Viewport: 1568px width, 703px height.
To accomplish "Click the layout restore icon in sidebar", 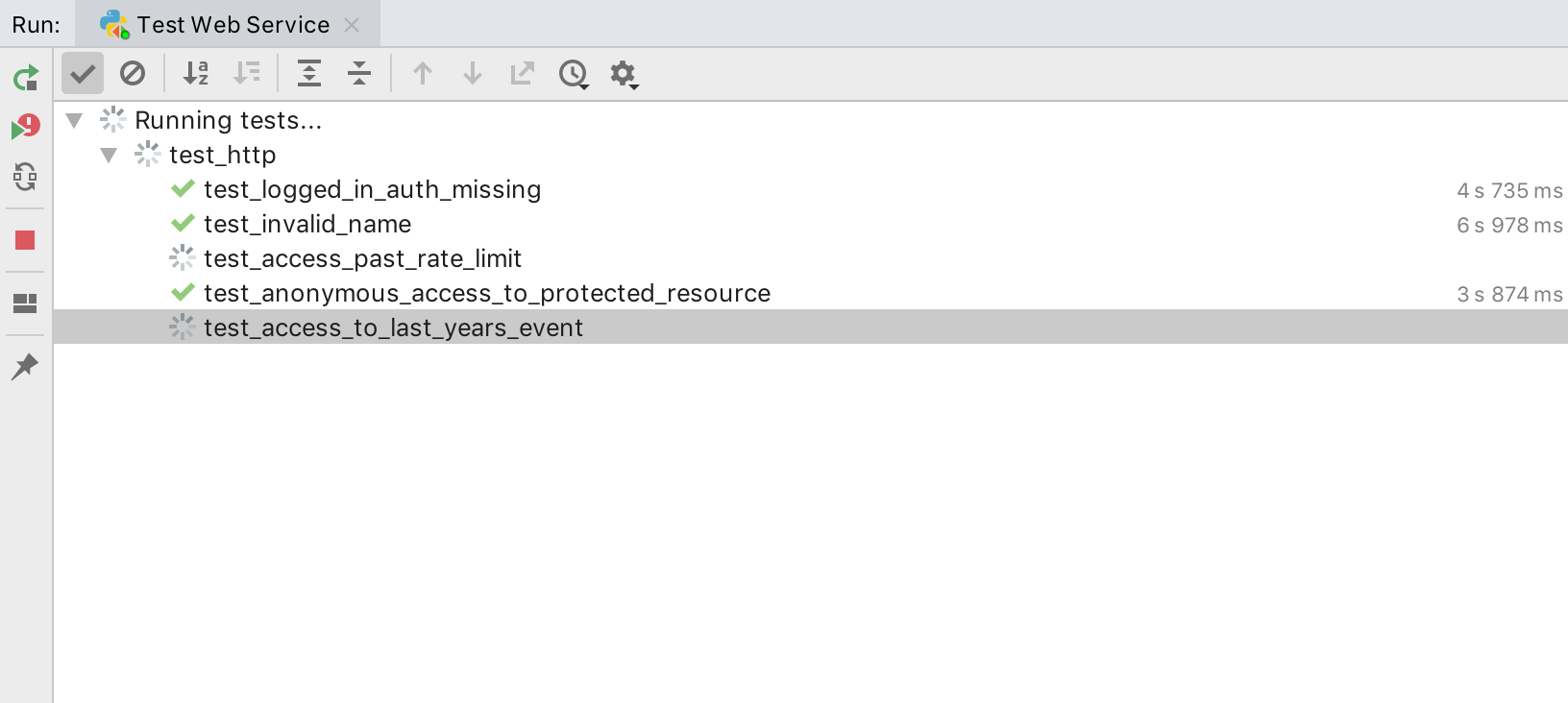I will click(x=26, y=303).
